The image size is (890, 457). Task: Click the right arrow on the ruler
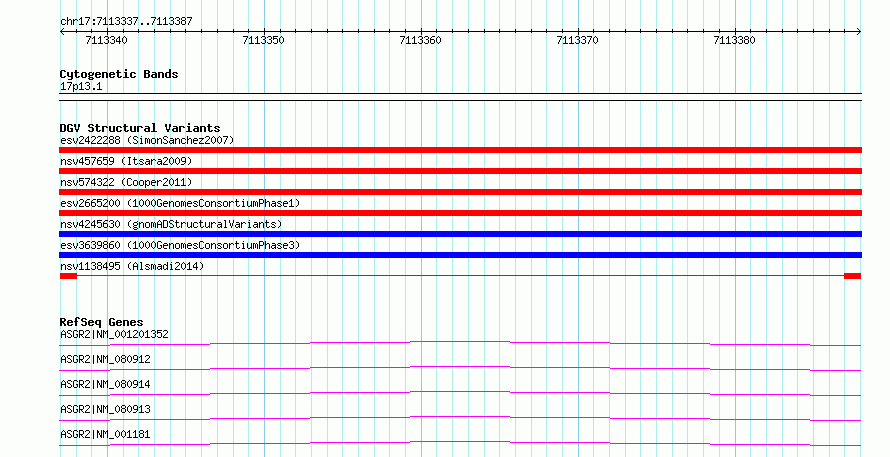(x=858, y=32)
